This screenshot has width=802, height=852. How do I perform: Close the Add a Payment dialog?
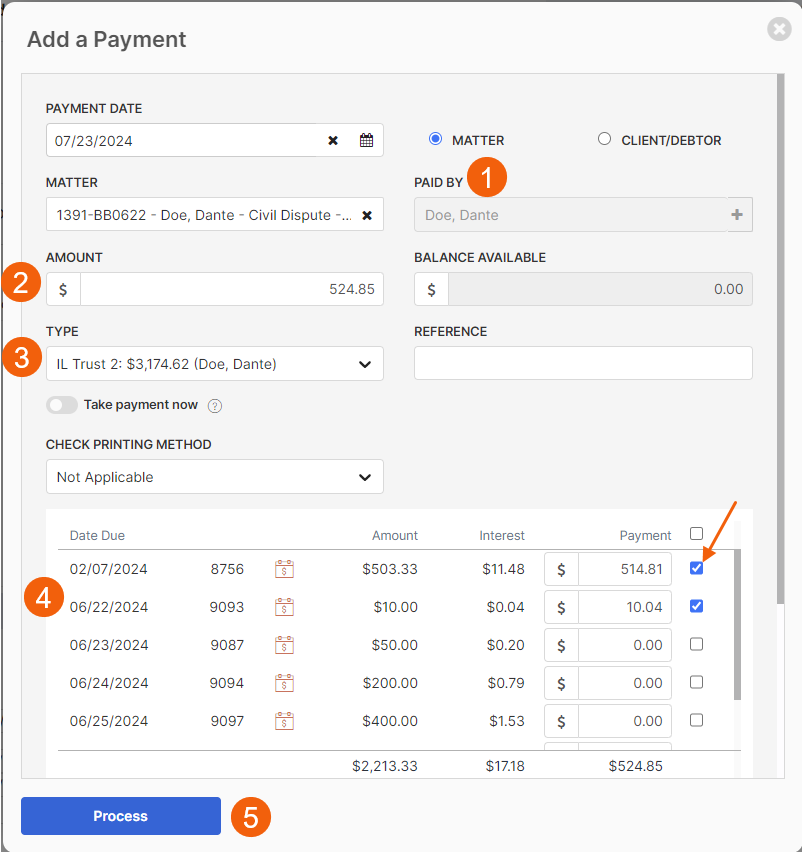779,30
